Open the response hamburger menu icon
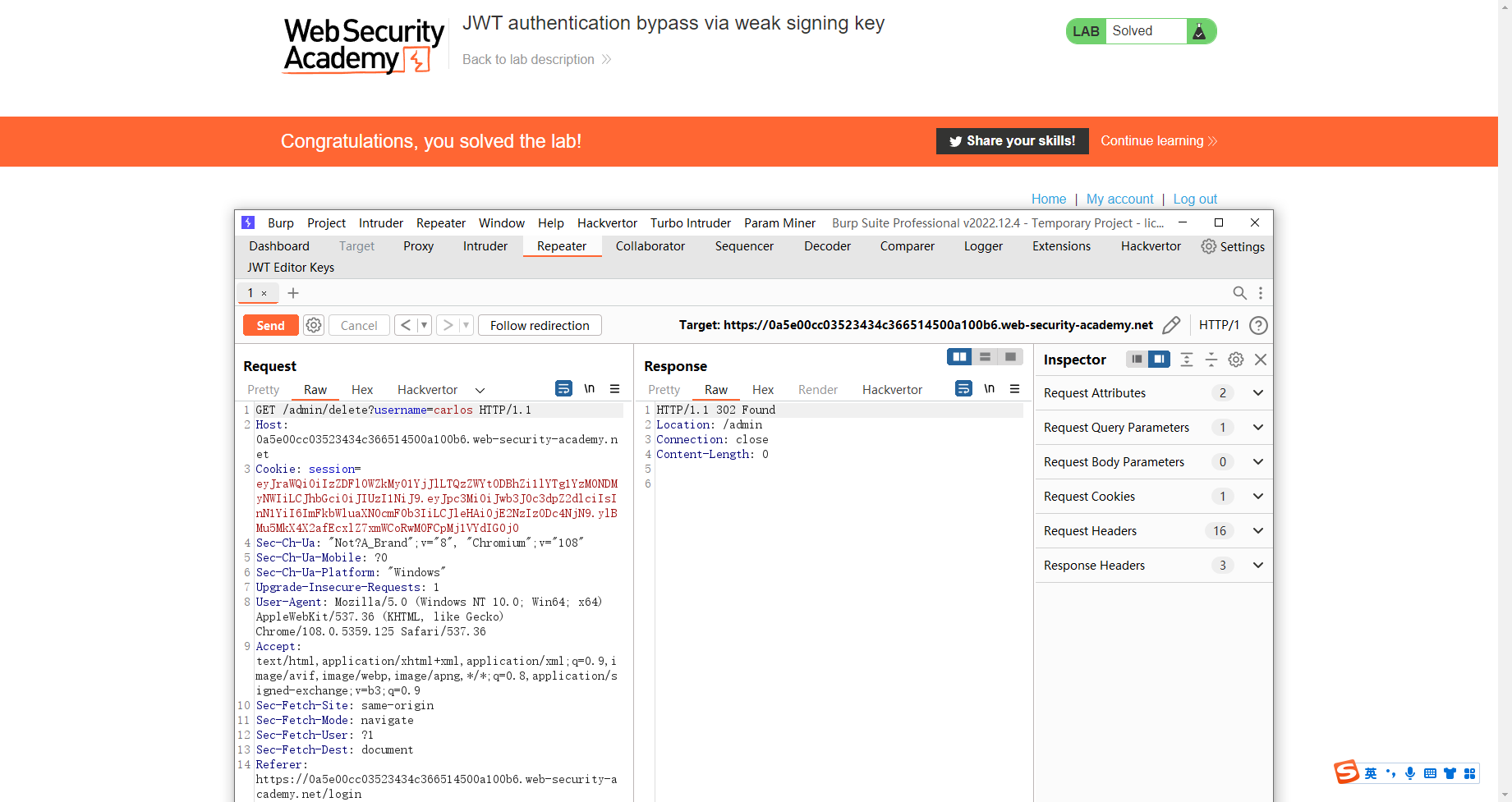This screenshot has height=802, width=1512. (1015, 389)
